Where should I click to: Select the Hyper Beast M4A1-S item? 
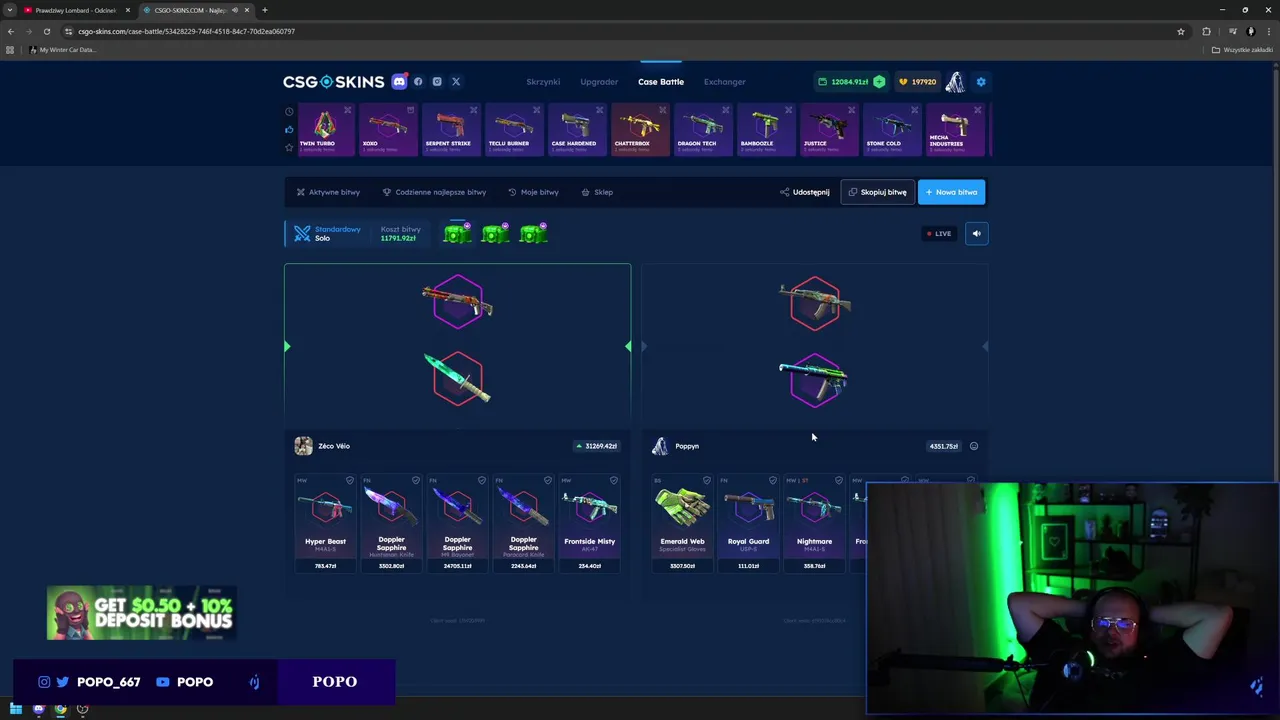coord(325,523)
